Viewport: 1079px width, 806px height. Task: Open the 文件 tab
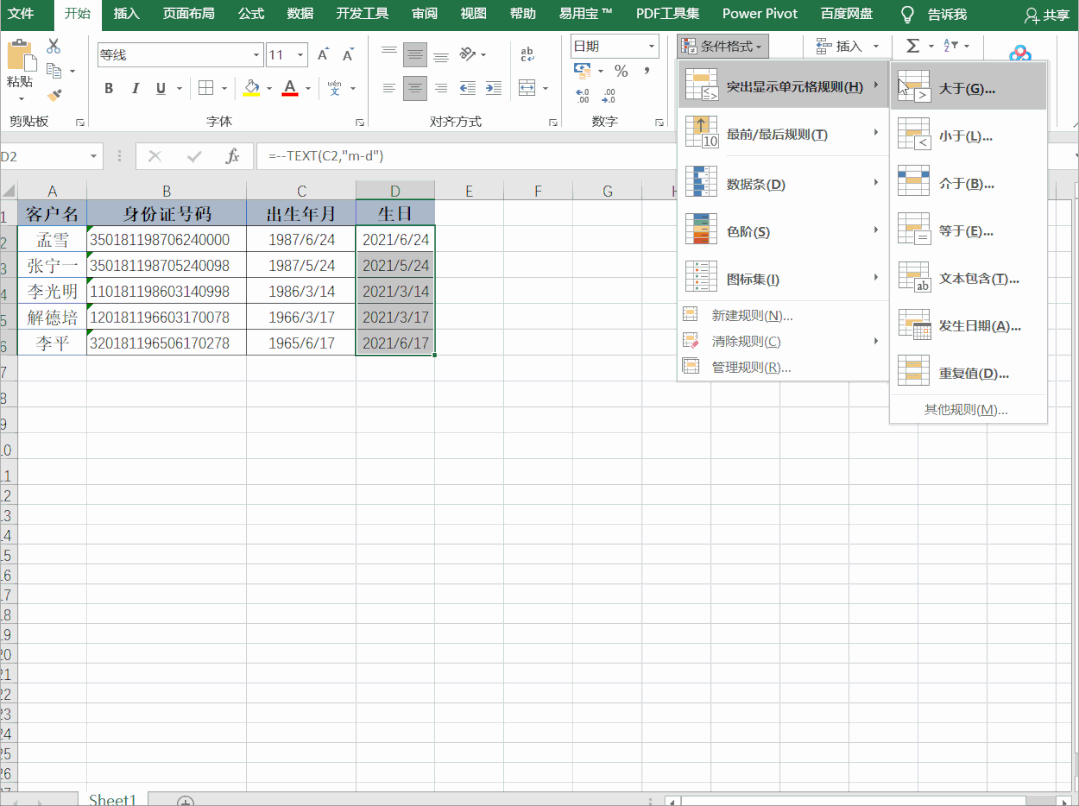21,14
